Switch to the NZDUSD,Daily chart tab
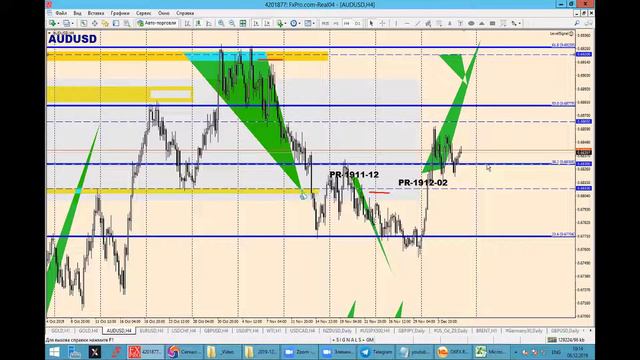 tap(337, 331)
